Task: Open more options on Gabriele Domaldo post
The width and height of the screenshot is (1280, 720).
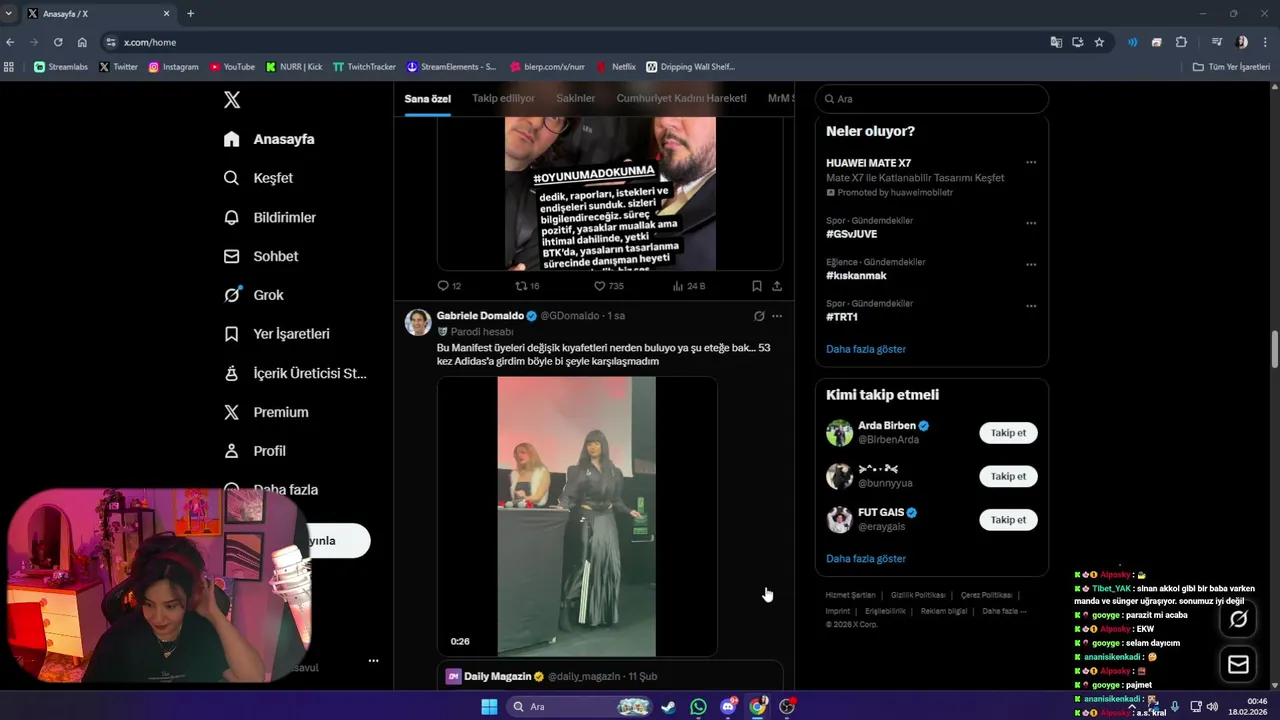Action: [x=777, y=316]
